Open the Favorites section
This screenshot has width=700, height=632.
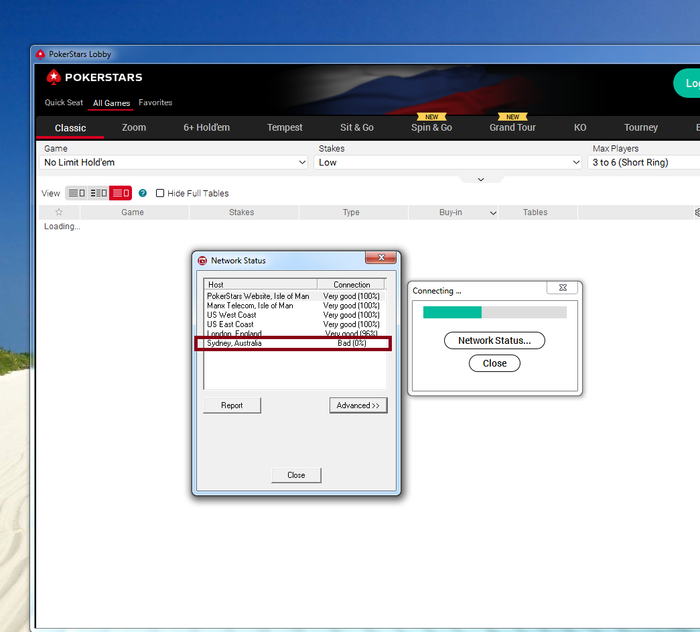click(x=155, y=103)
